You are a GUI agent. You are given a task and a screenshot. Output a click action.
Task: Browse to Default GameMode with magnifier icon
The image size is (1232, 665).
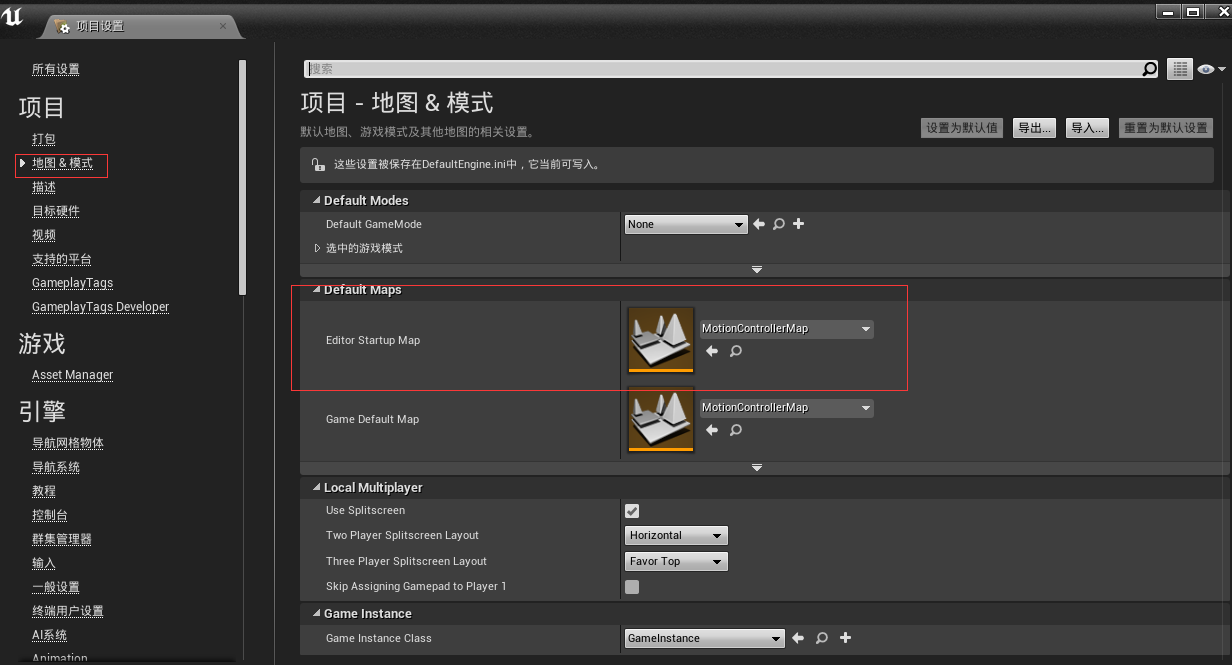779,224
